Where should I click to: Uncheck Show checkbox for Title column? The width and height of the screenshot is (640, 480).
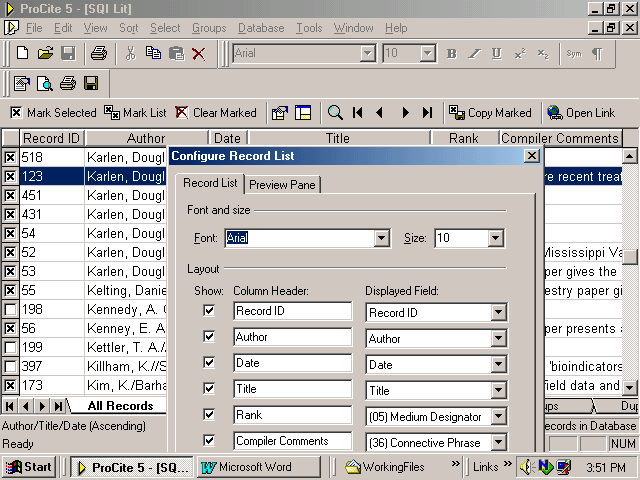coord(209,388)
